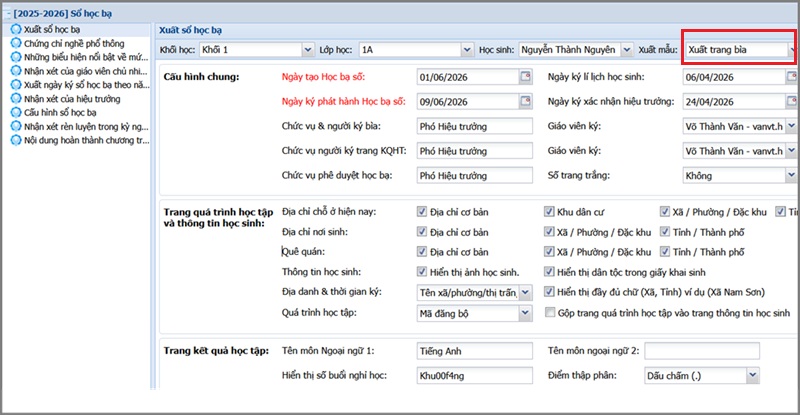Open 'Nhận xét rèn luyện trong kỳ ng...' sidebar entry
Image resolution: width=800 pixels, height=415 pixels.
pos(86,126)
